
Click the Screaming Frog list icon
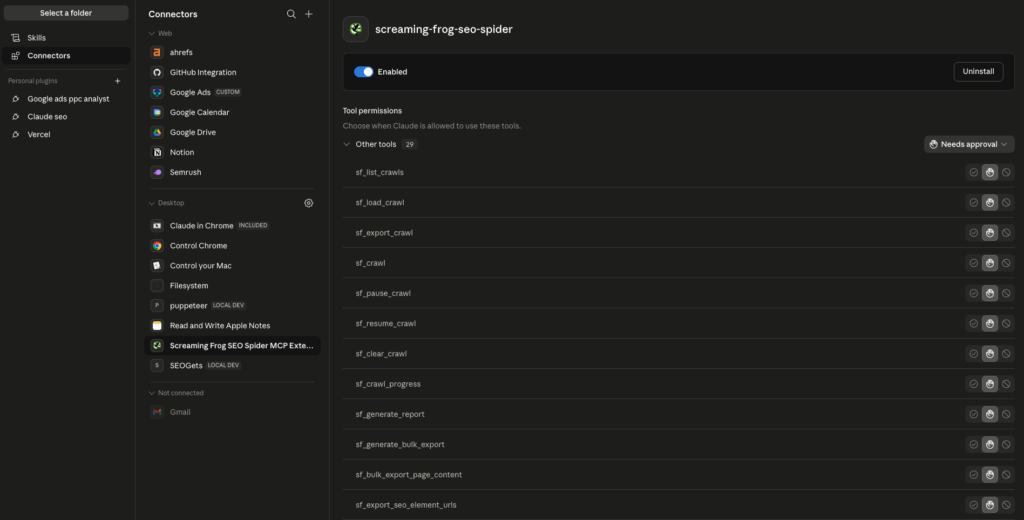(157, 346)
